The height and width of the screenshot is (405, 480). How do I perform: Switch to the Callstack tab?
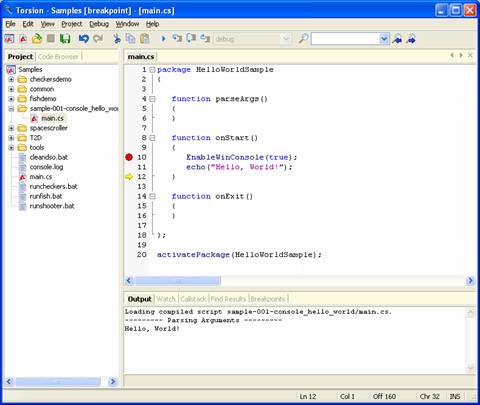[x=193, y=299]
